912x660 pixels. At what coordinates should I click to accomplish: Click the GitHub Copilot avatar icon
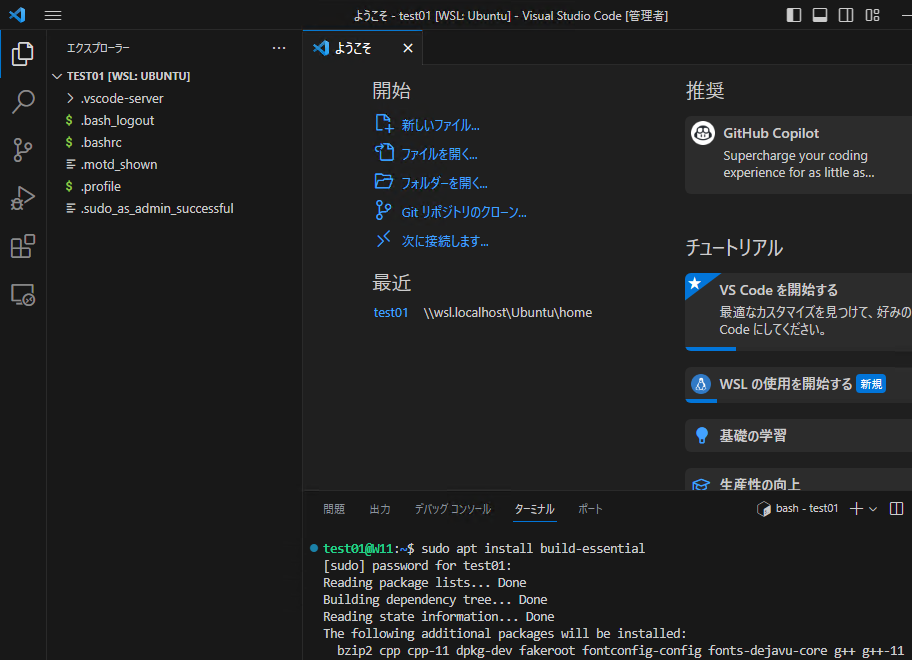(x=703, y=133)
